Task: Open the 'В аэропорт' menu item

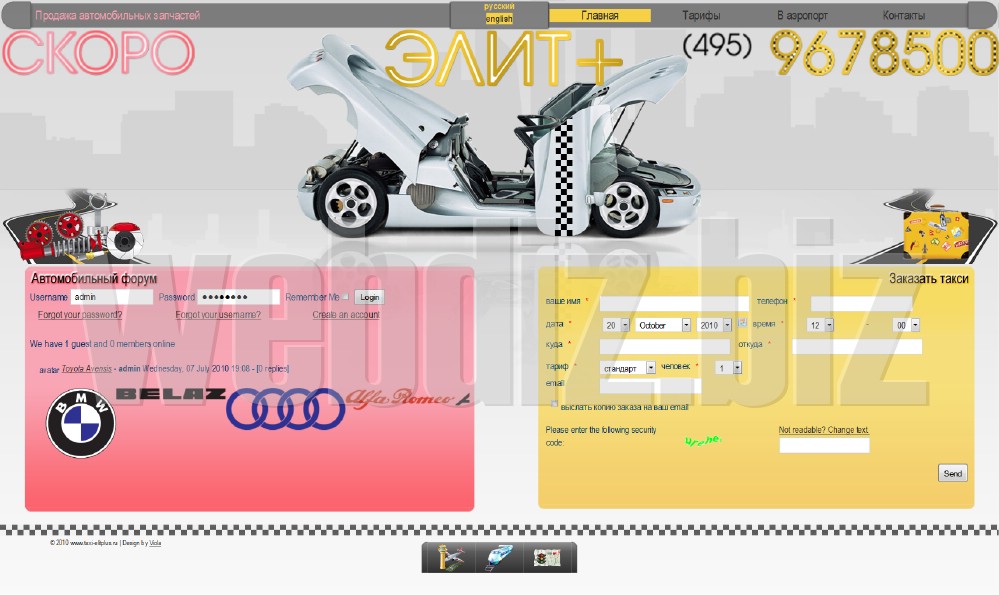Action: click(x=802, y=15)
